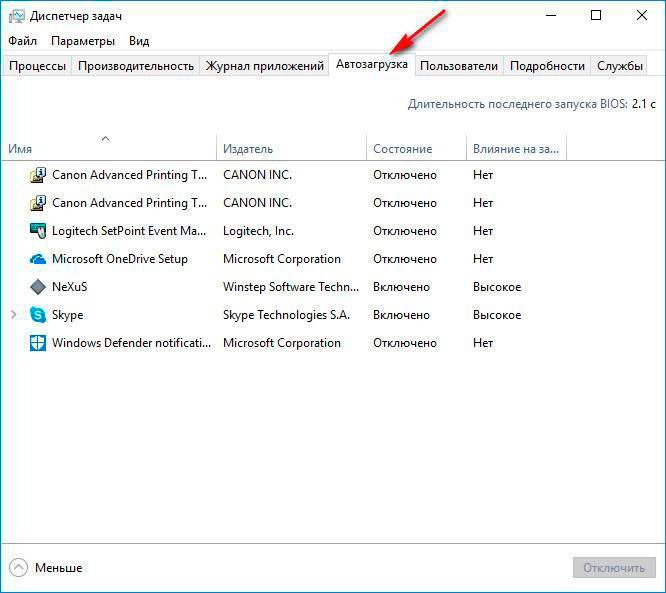Open the Файл menu
The height and width of the screenshot is (593, 666).
coord(23,41)
